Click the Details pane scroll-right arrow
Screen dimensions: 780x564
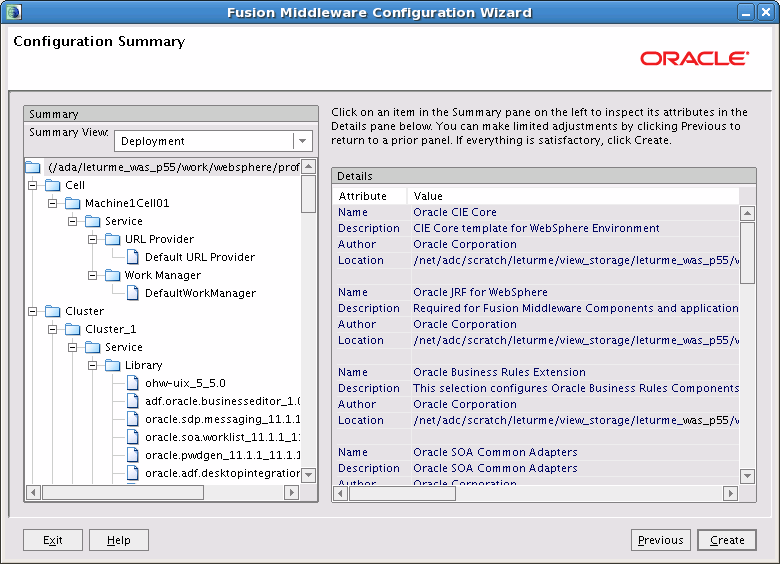coord(730,493)
